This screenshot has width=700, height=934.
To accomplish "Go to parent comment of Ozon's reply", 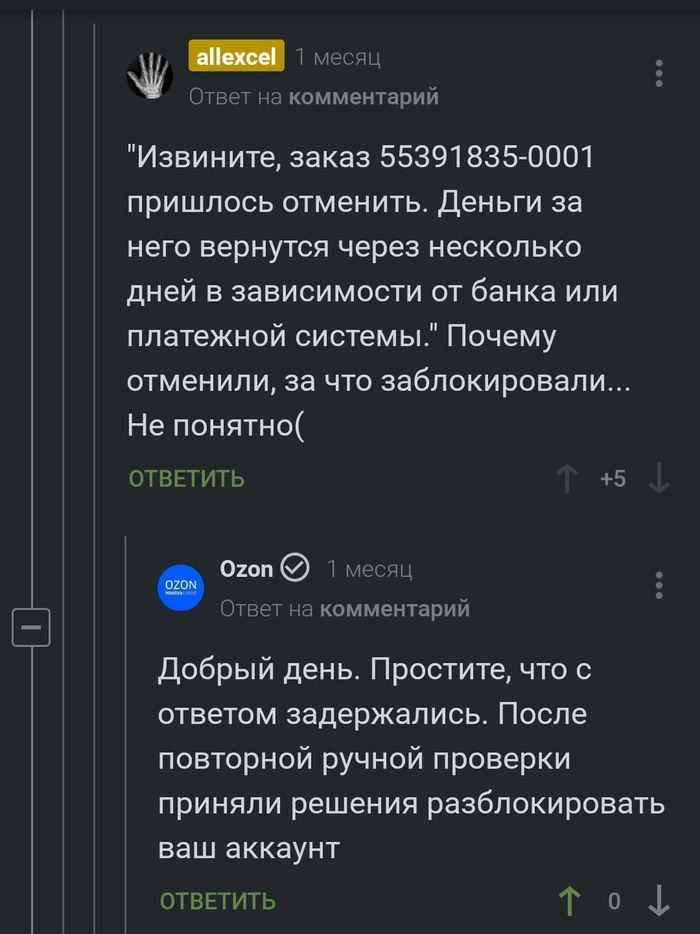I will click(394, 608).
